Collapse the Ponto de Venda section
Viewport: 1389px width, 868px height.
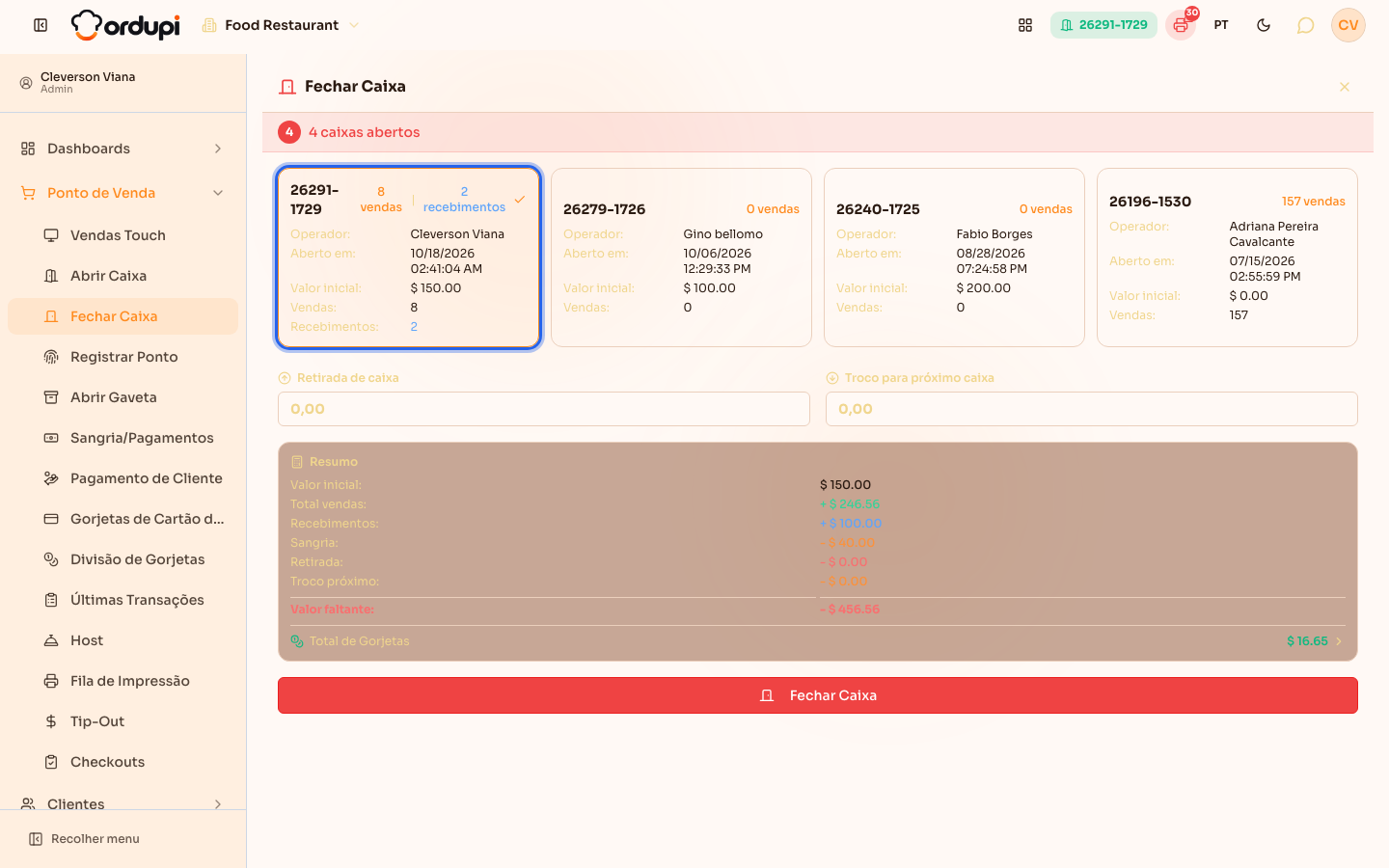[123, 193]
